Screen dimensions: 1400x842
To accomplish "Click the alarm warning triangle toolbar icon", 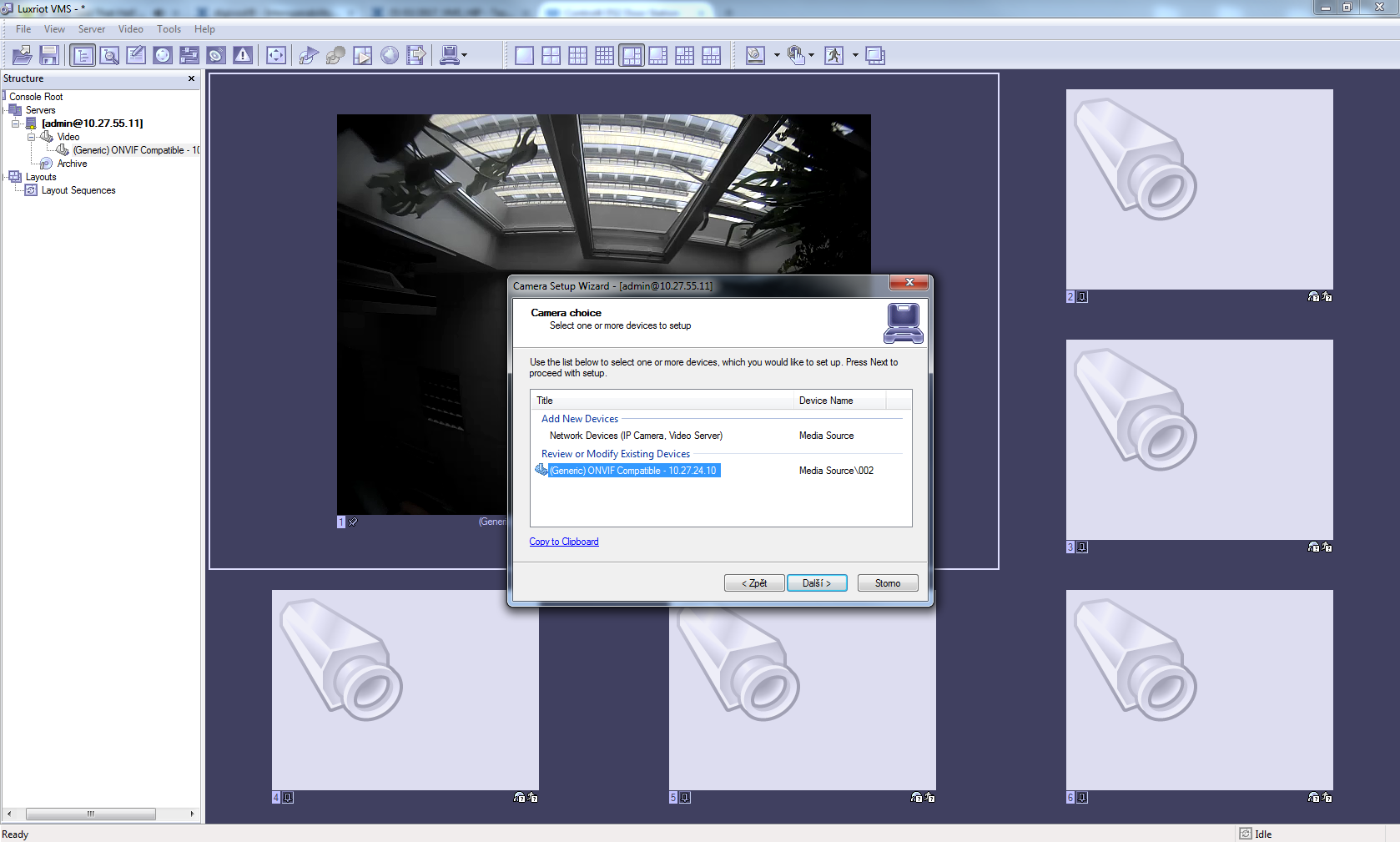I will tap(243, 56).
